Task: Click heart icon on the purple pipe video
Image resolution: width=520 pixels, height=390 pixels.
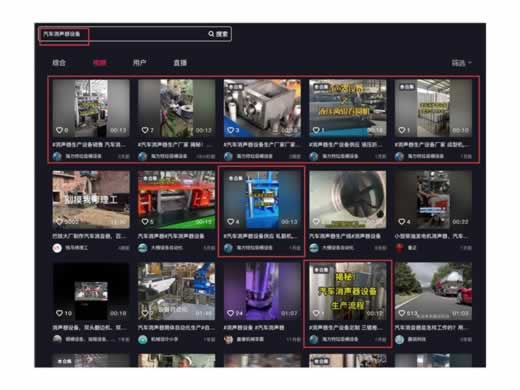Action: pos(230,313)
